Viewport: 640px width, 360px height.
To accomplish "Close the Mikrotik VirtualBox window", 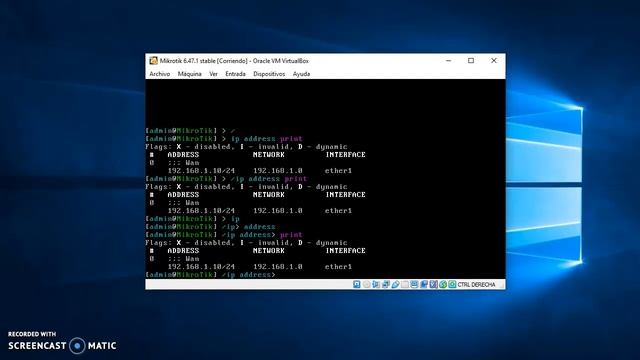I will [x=494, y=60].
